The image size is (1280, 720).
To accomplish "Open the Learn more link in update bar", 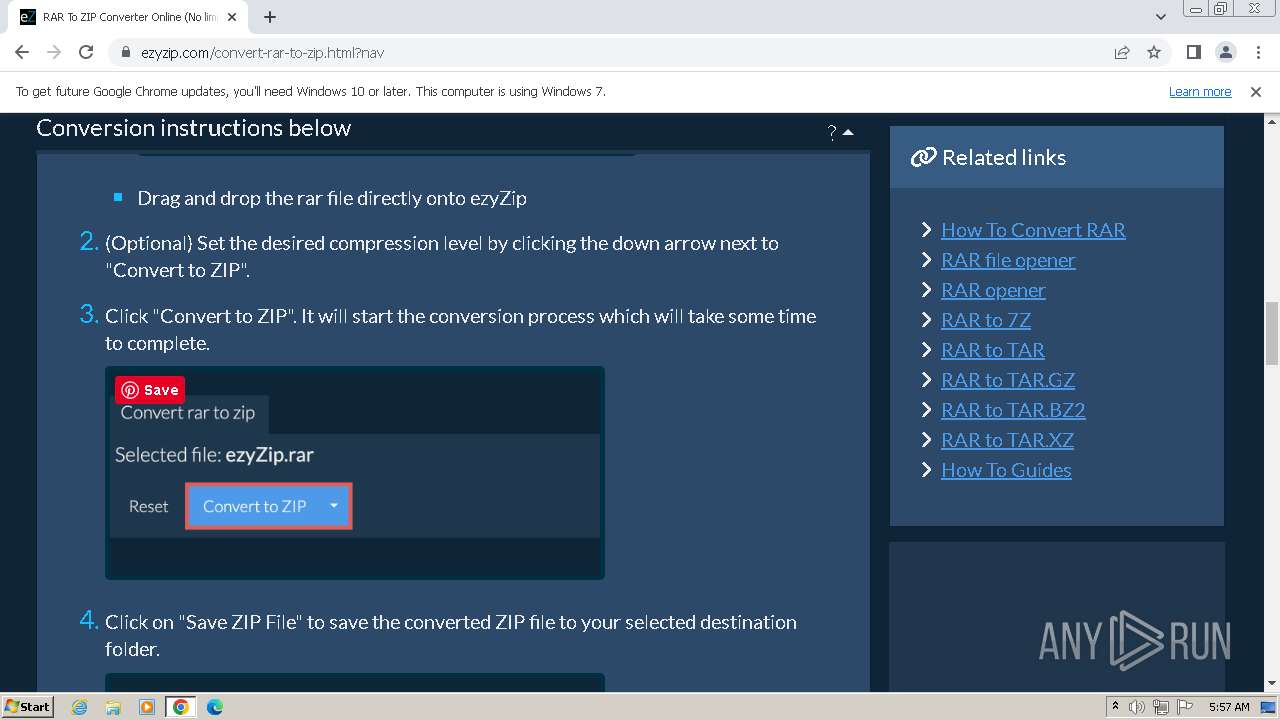I will (x=1200, y=91).
